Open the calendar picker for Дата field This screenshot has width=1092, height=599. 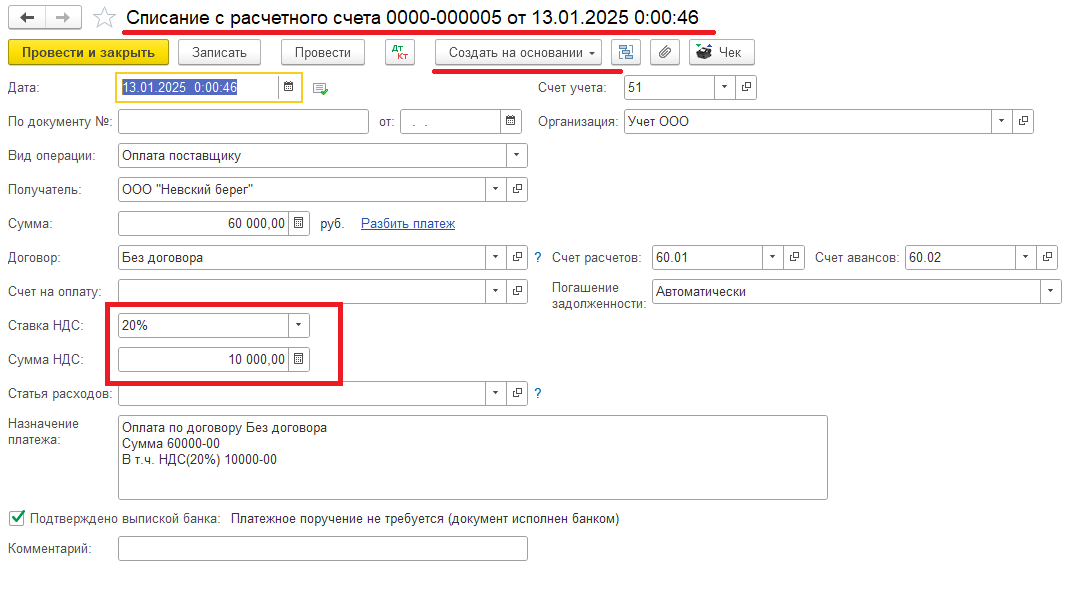[x=288, y=88]
